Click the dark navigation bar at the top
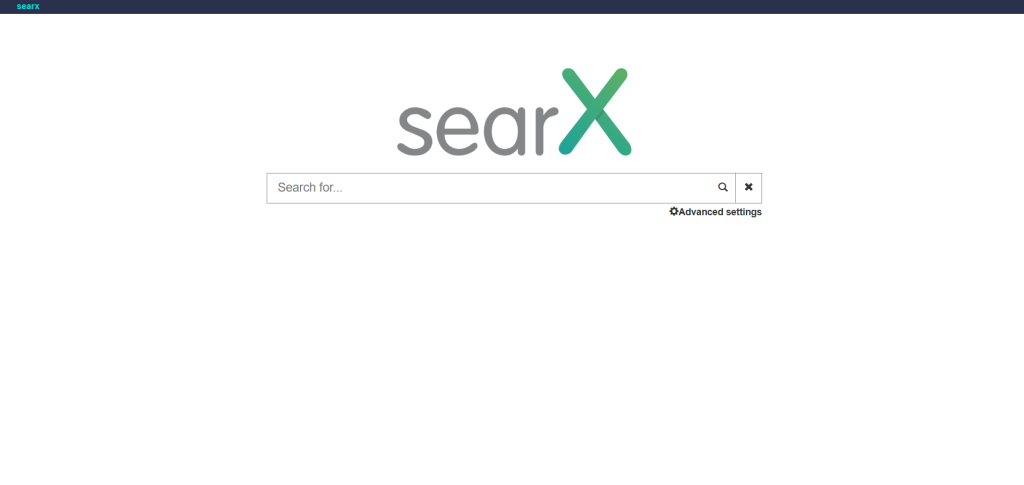Screen dimensions: 1024x485 click(x=512, y=7)
